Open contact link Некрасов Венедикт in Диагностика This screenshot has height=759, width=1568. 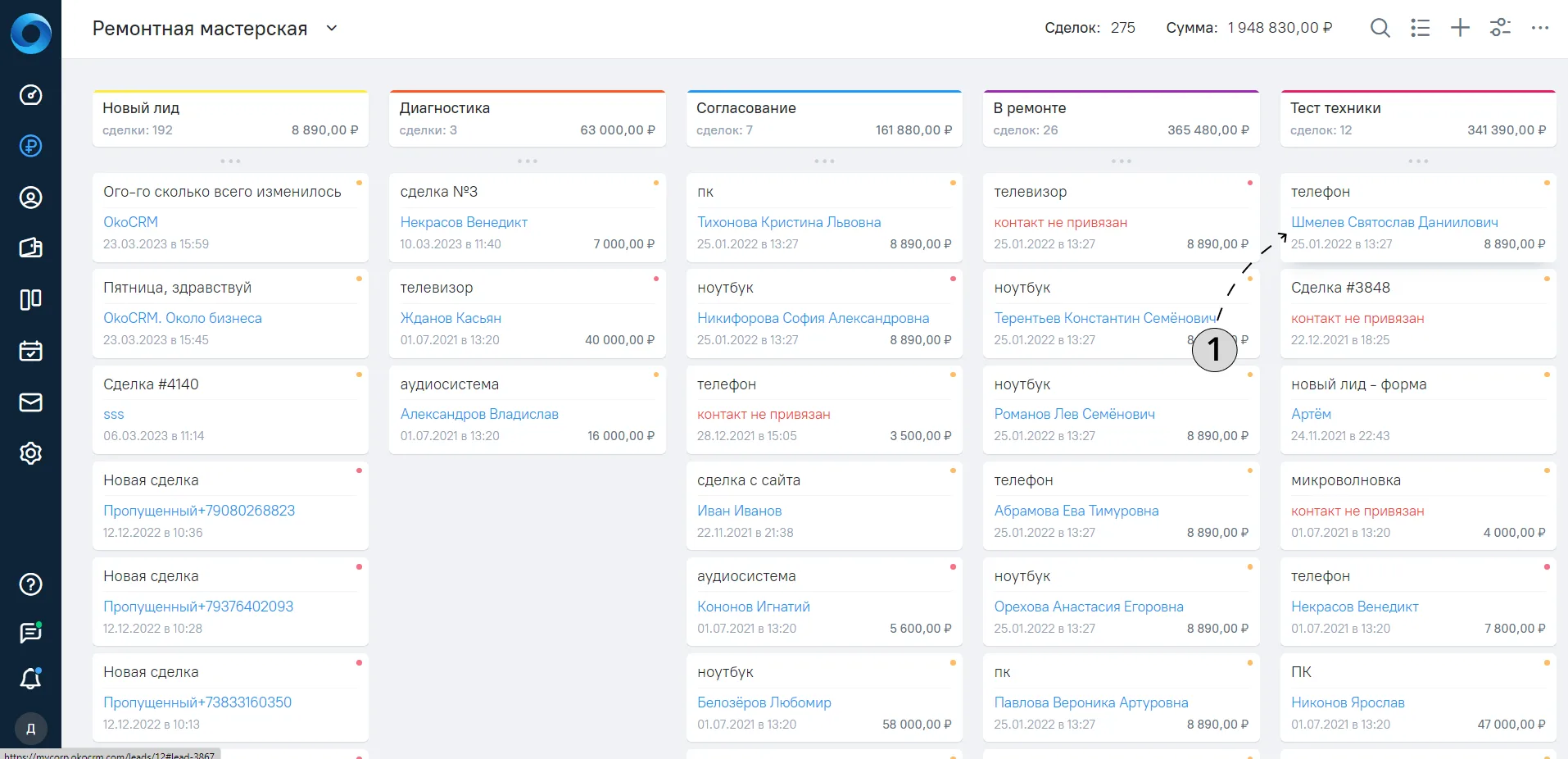(464, 222)
